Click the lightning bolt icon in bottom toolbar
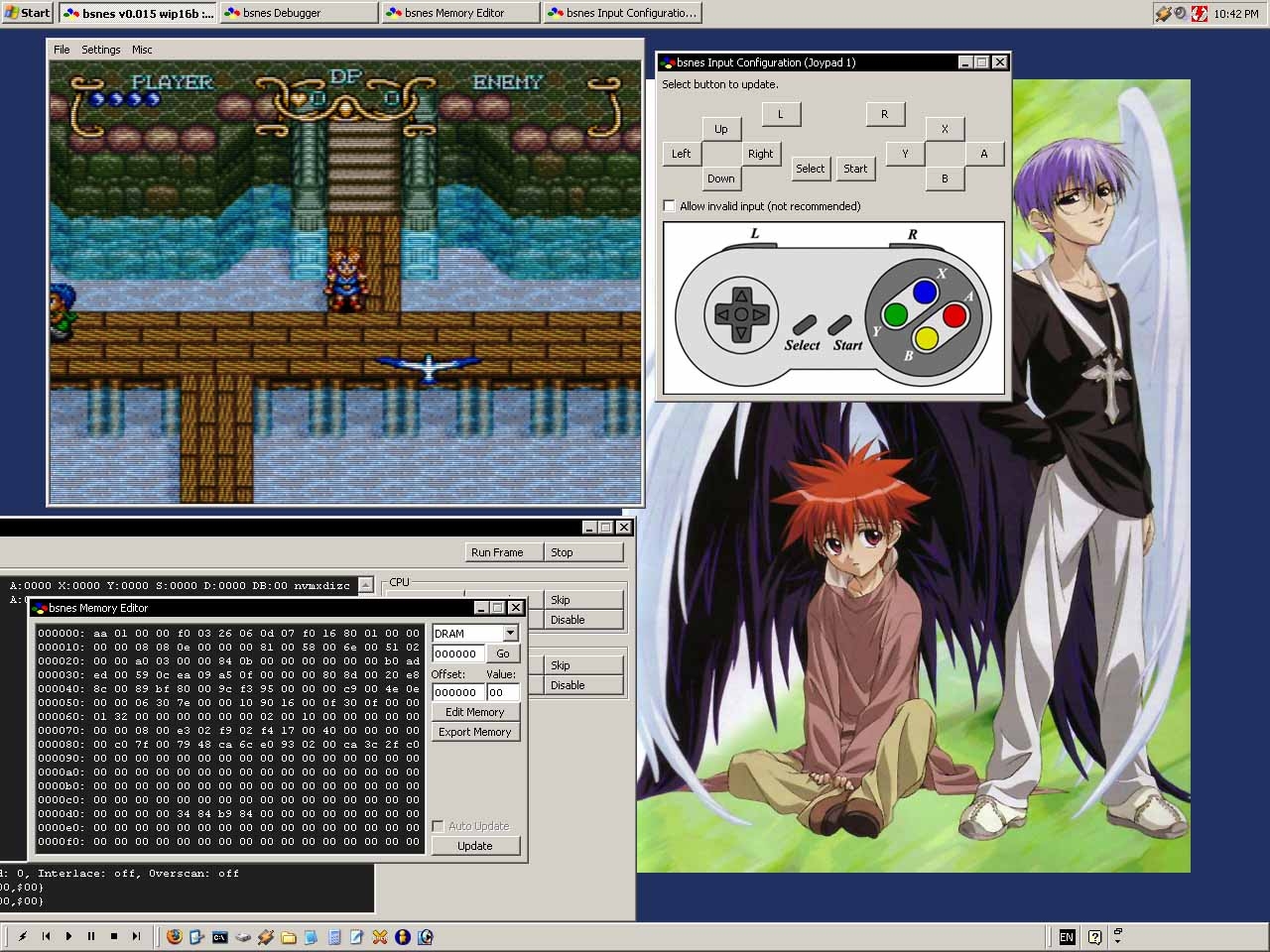The image size is (1270, 952). 23,936
